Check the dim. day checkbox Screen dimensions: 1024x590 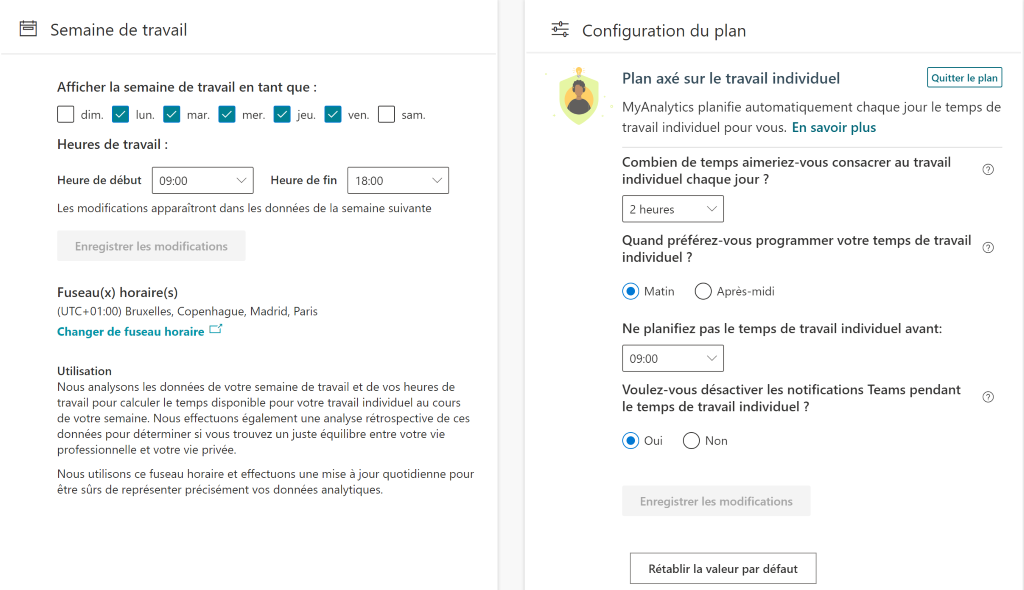coord(66,114)
